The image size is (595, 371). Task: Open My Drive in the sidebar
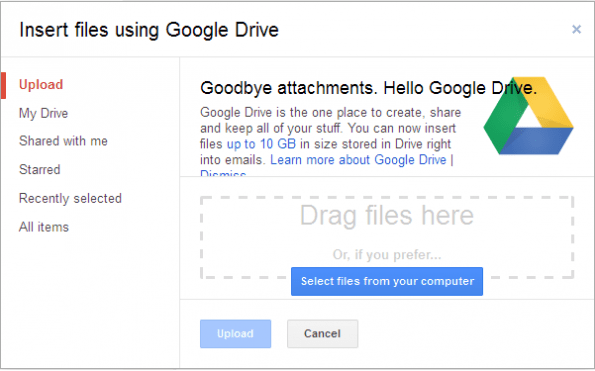click(x=44, y=113)
